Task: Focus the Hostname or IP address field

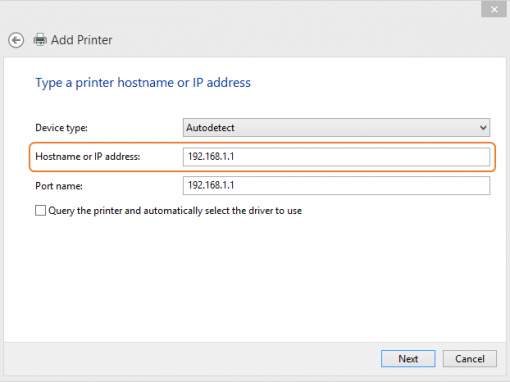Action: point(336,157)
